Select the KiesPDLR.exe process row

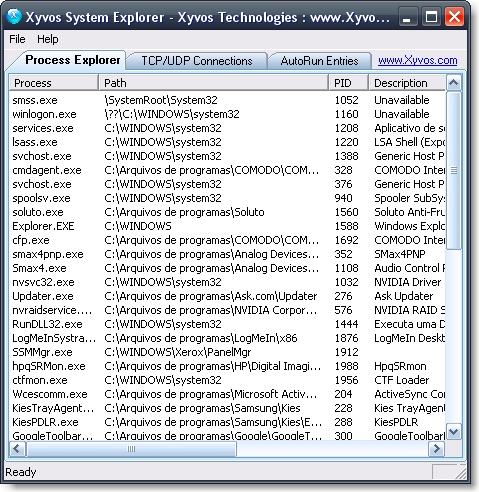[x=227, y=422]
